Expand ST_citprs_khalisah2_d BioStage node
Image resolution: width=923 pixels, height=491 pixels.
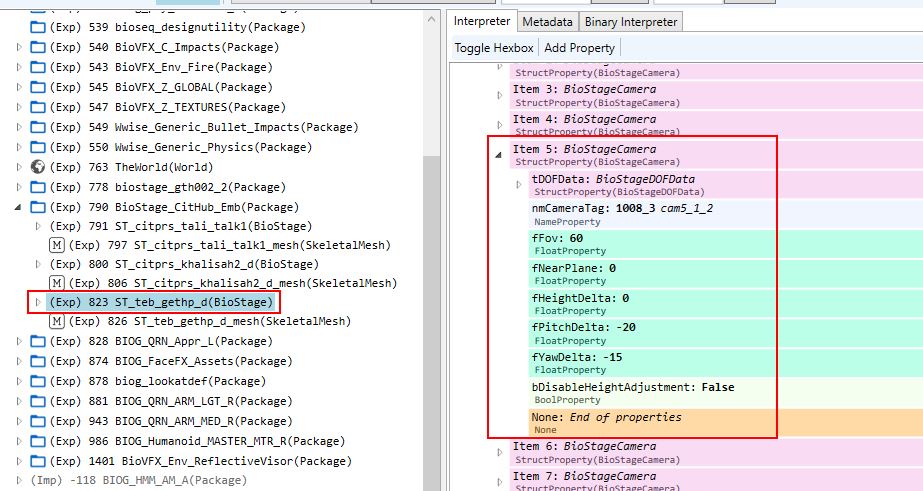click(38, 264)
